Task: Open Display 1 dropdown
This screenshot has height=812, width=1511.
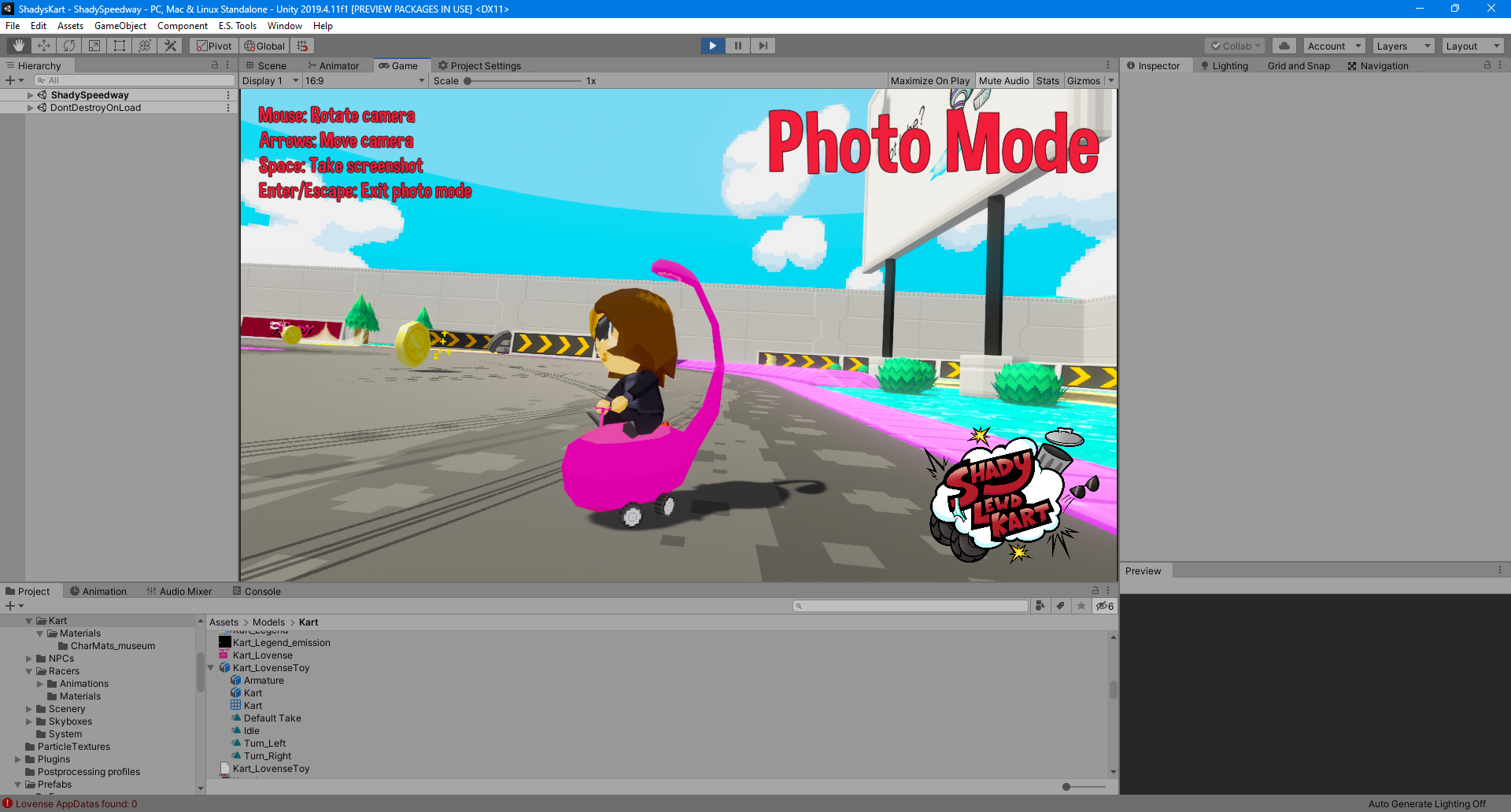Action: (x=271, y=80)
